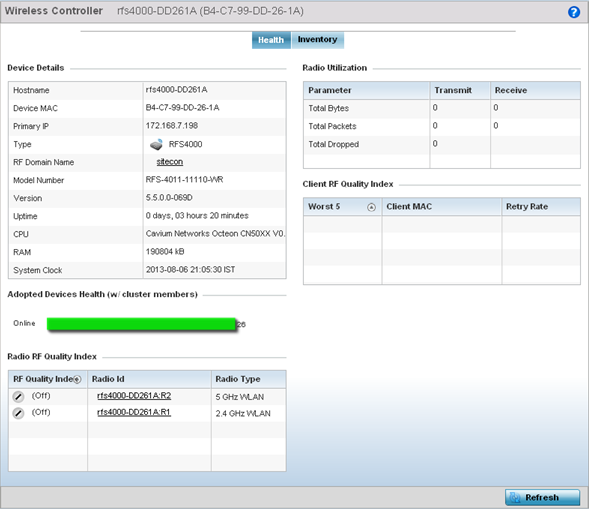Screen dimensions: 589x509
Task: Click the Off status icon for radio R1
Action: (x=18, y=413)
